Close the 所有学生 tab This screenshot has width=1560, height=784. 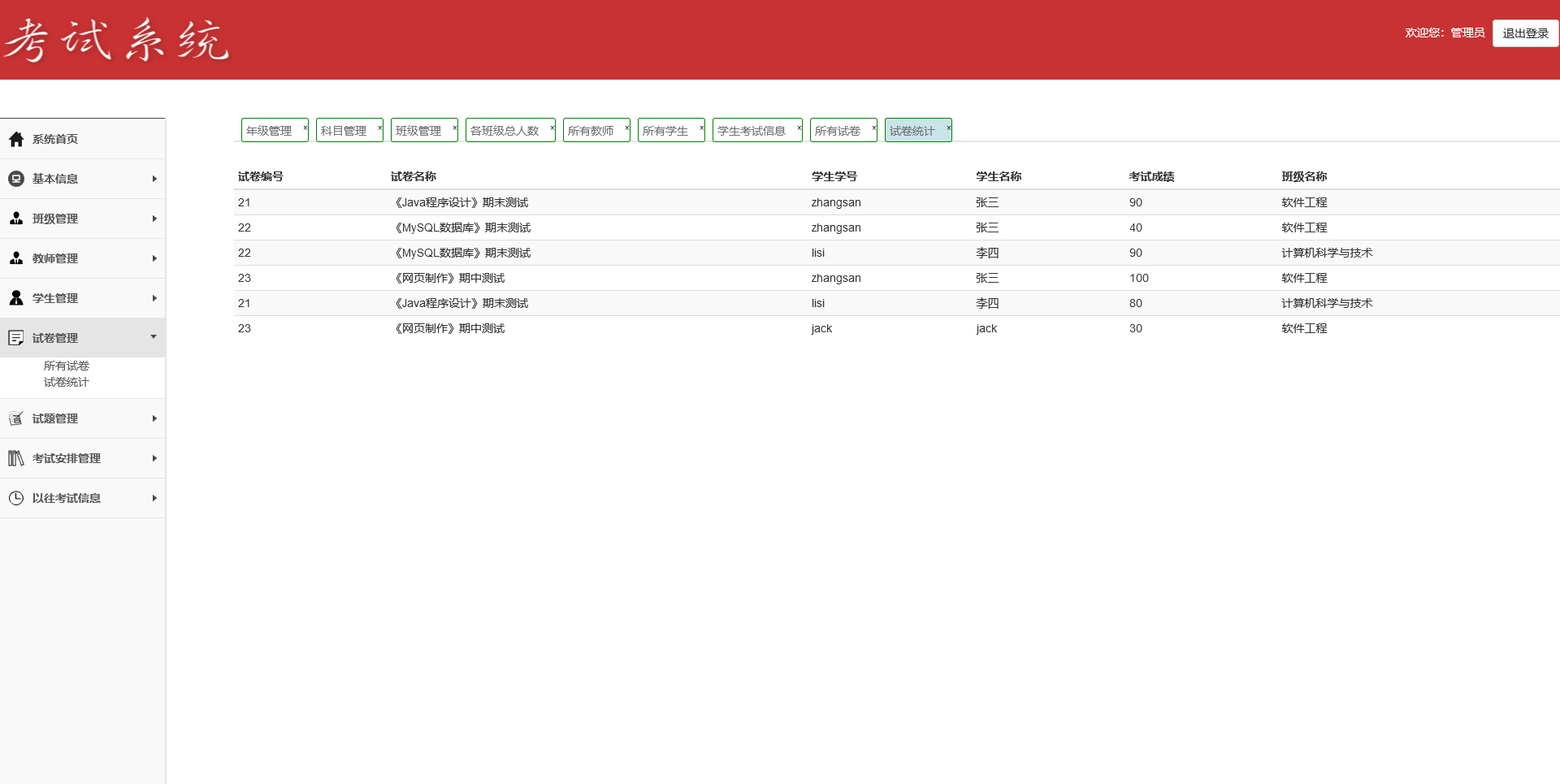coord(701,128)
